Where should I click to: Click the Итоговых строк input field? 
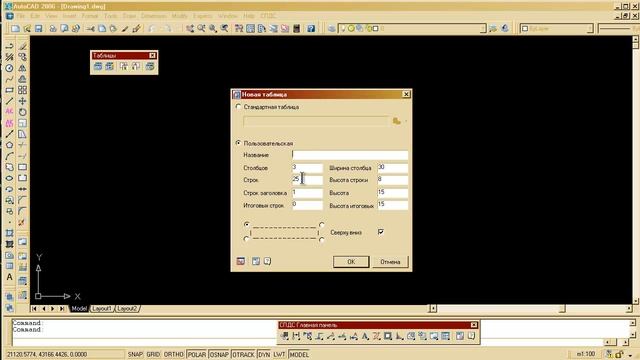[x=307, y=205]
